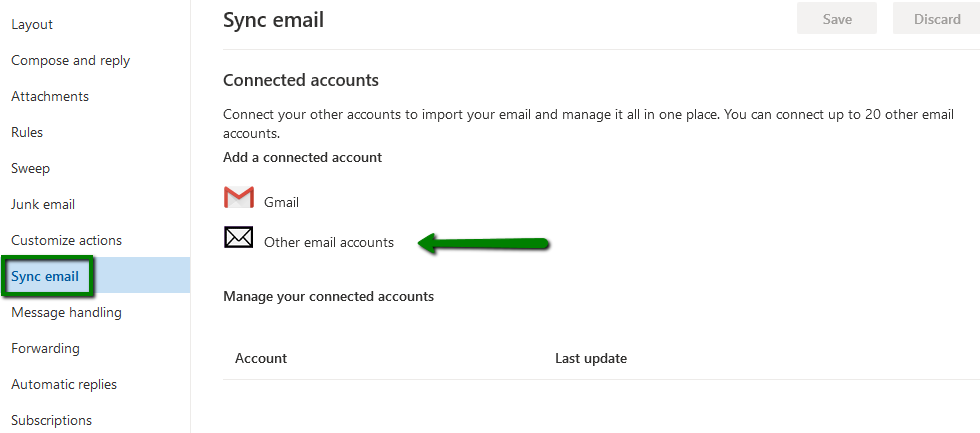Go to Compose and reply settings
980x433 pixels.
tap(71, 61)
